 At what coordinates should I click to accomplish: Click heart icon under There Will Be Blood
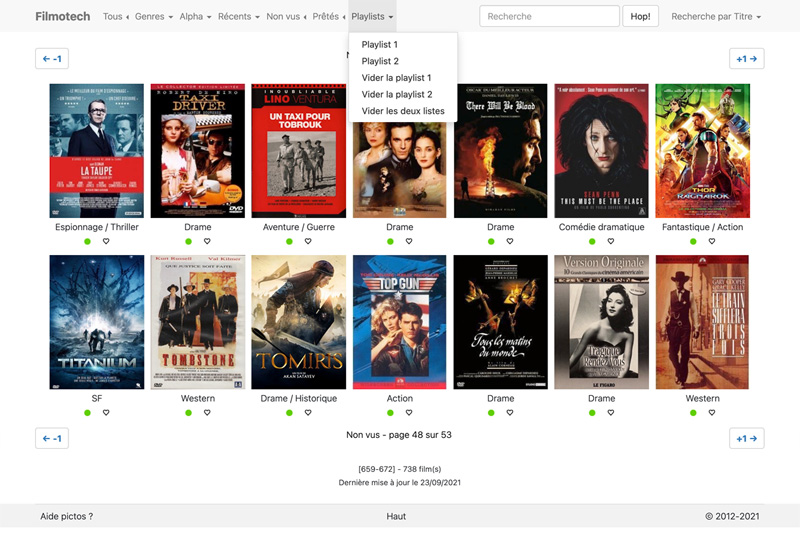510,241
